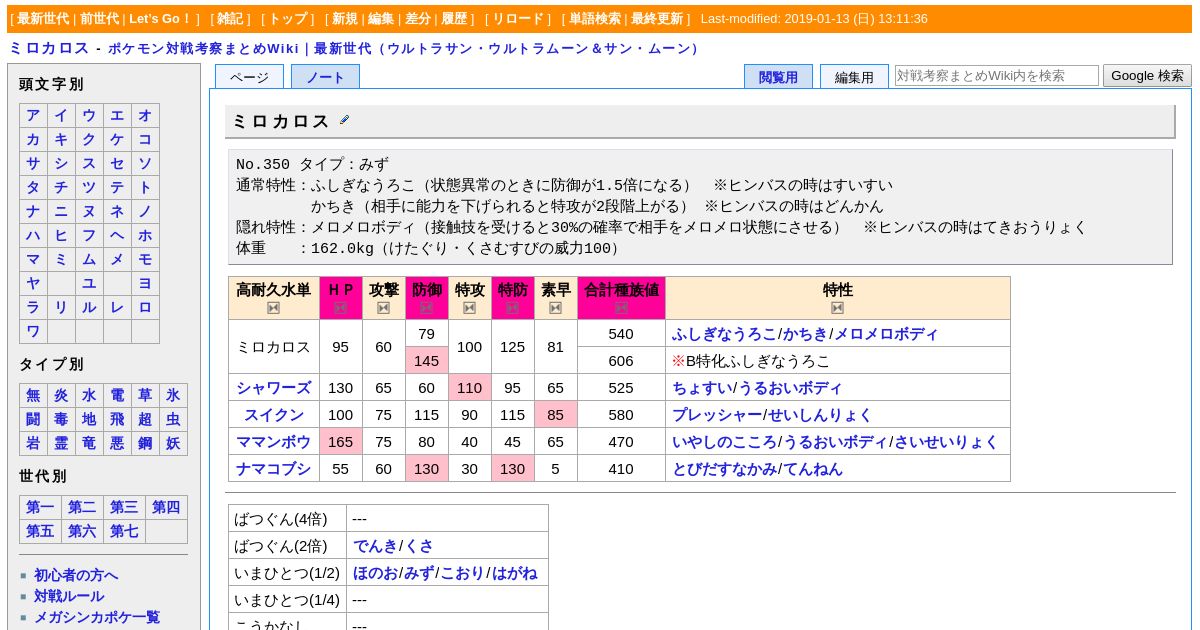
Task: Sort table by 攻撃 column icon
Action: pyautogui.click(x=384, y=308)
